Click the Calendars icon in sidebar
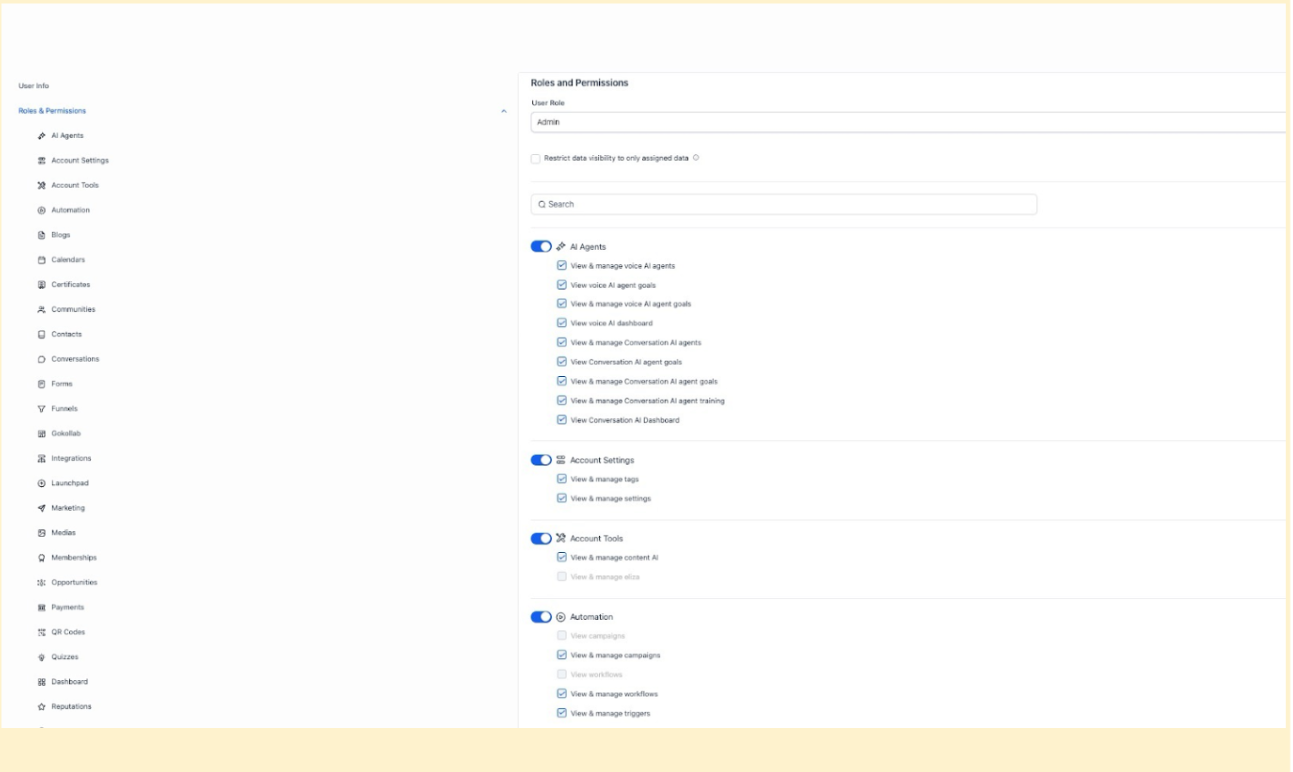The image size is (1293, 772). tap(42, 260)
